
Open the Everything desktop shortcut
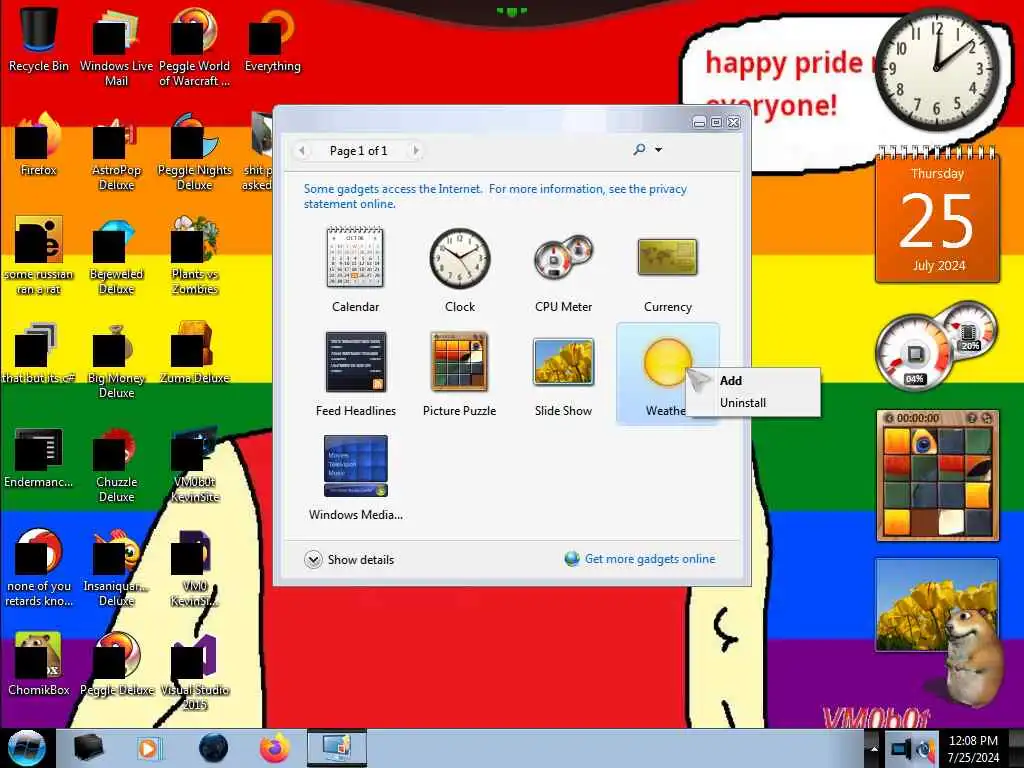(272, 39)
